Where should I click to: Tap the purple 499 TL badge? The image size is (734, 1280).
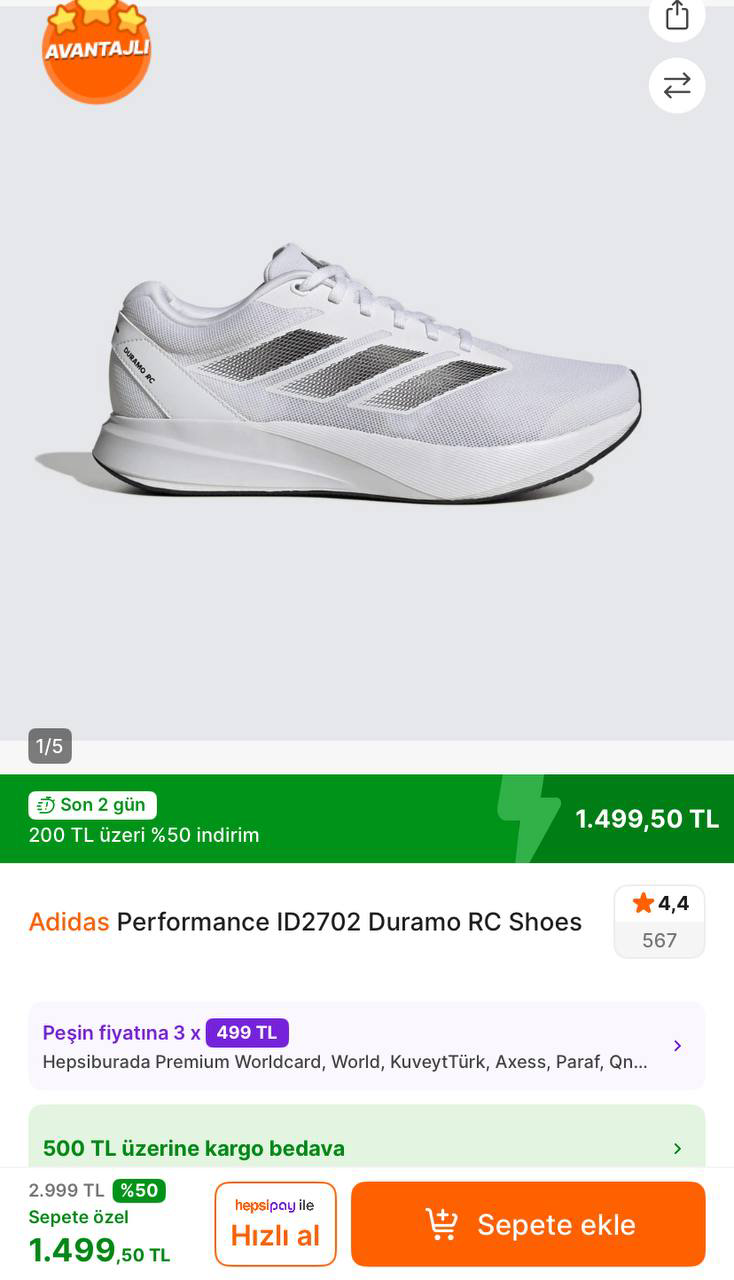(247, 1032)
